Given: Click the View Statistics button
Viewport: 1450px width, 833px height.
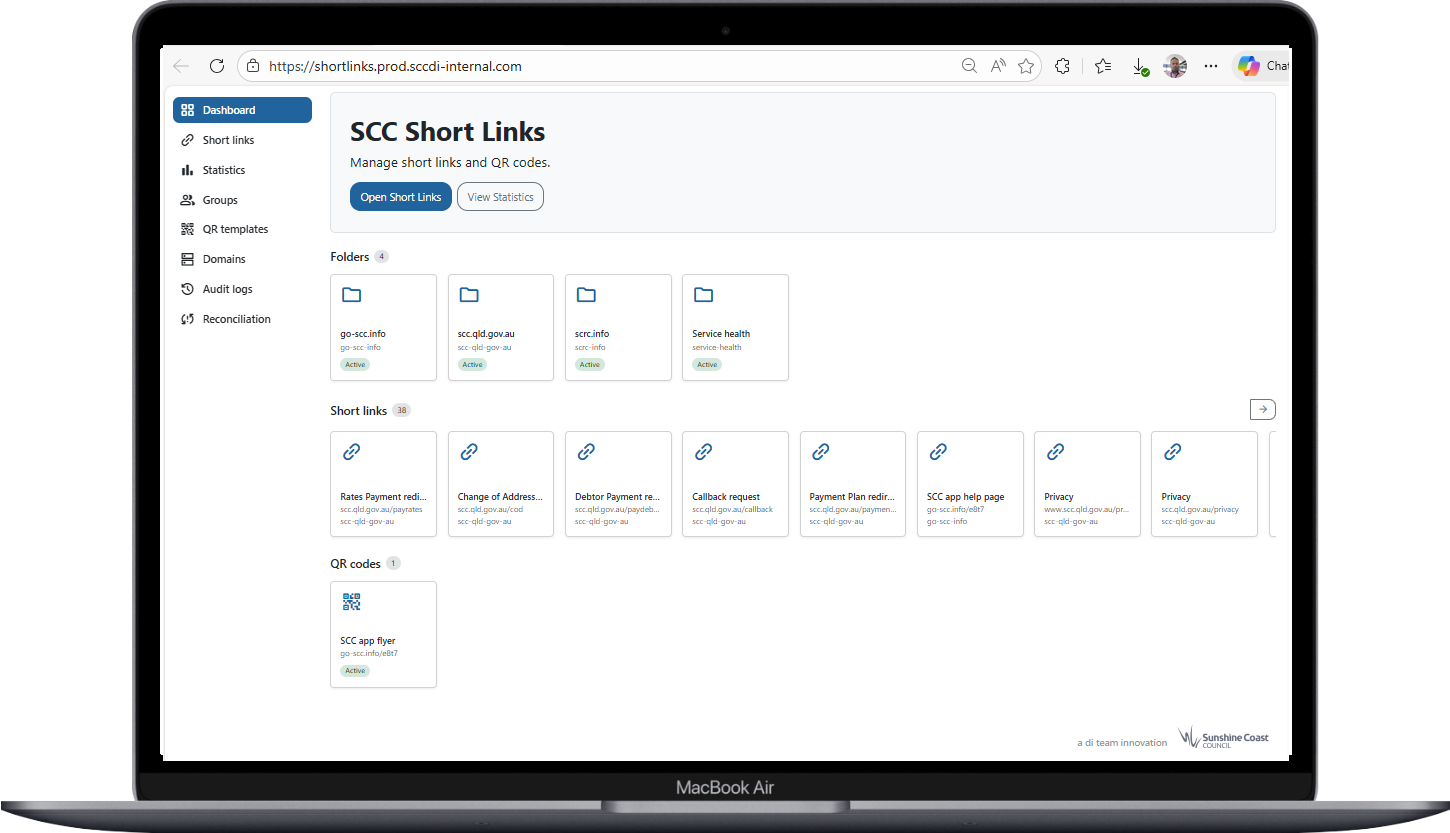Looking at the screenshot, I should click(x=500, y=196).
